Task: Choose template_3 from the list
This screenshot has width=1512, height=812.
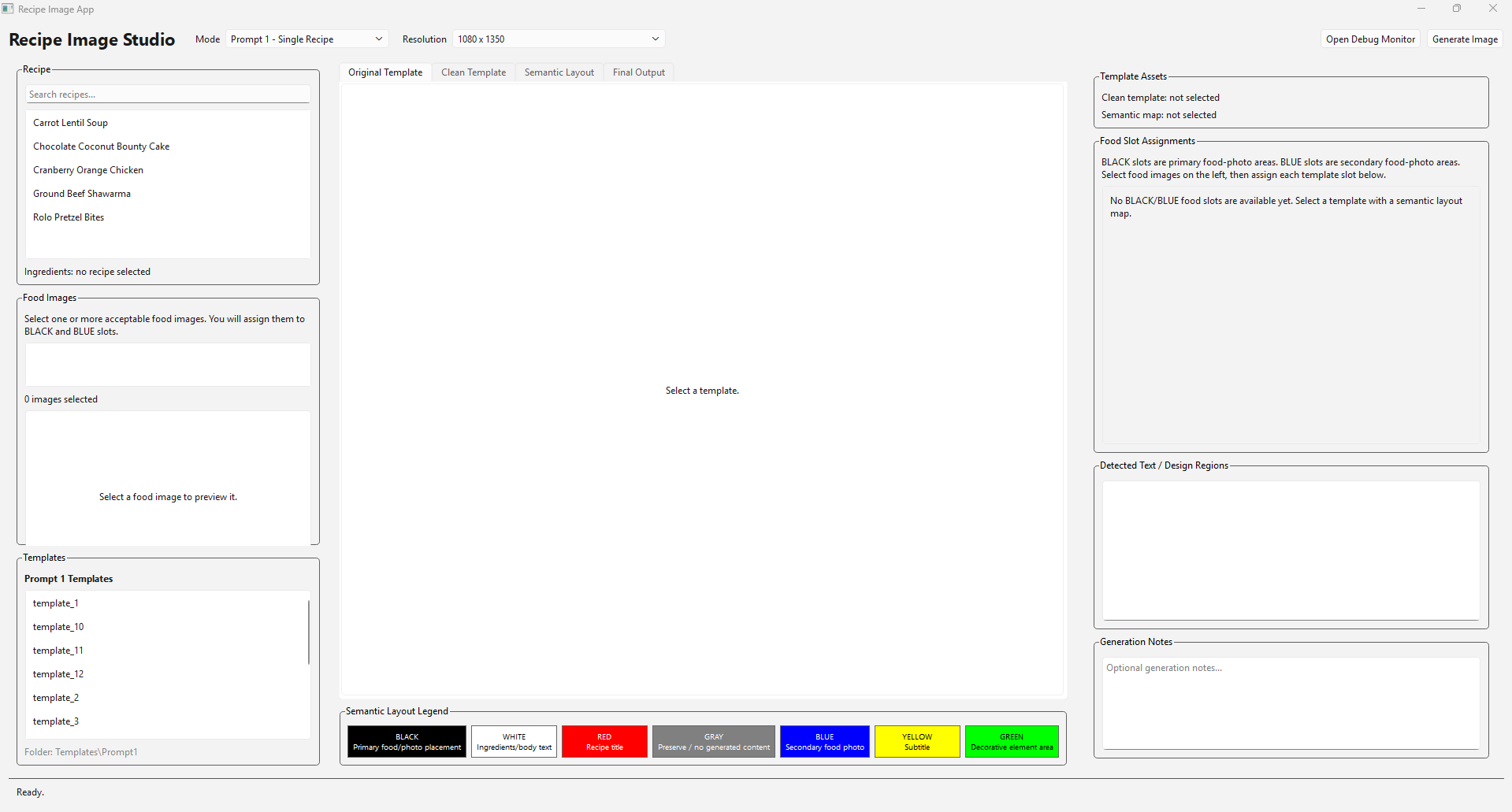Action: [x=166, y=721]
